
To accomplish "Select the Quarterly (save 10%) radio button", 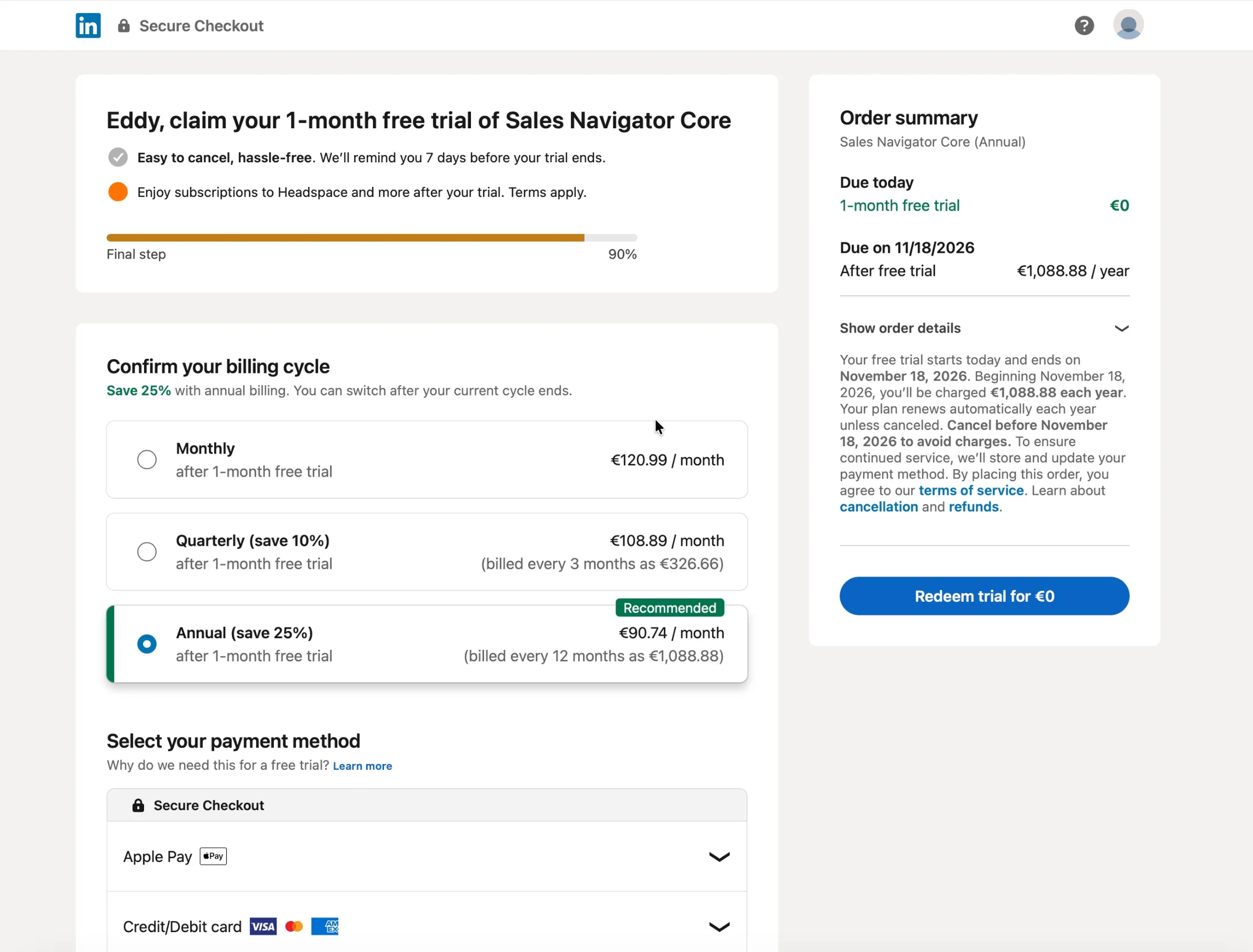I will point(147,552).
